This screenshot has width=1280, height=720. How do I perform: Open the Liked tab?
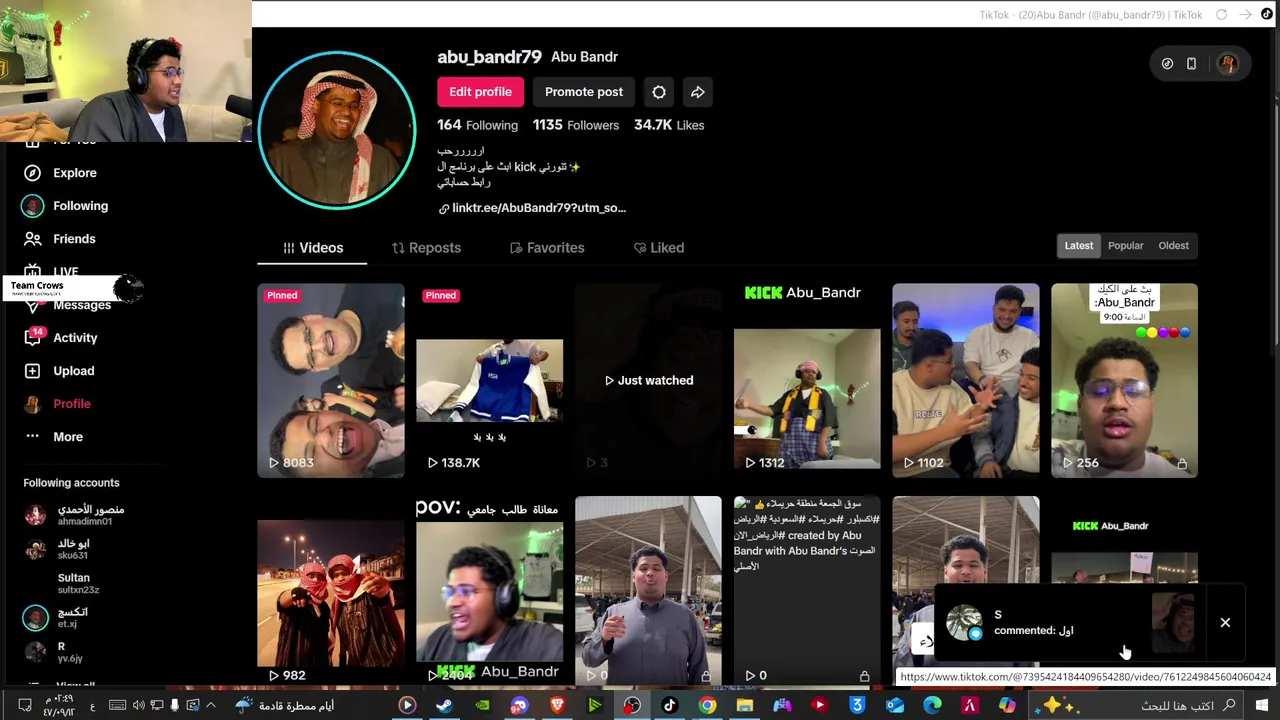pos(659,248)
